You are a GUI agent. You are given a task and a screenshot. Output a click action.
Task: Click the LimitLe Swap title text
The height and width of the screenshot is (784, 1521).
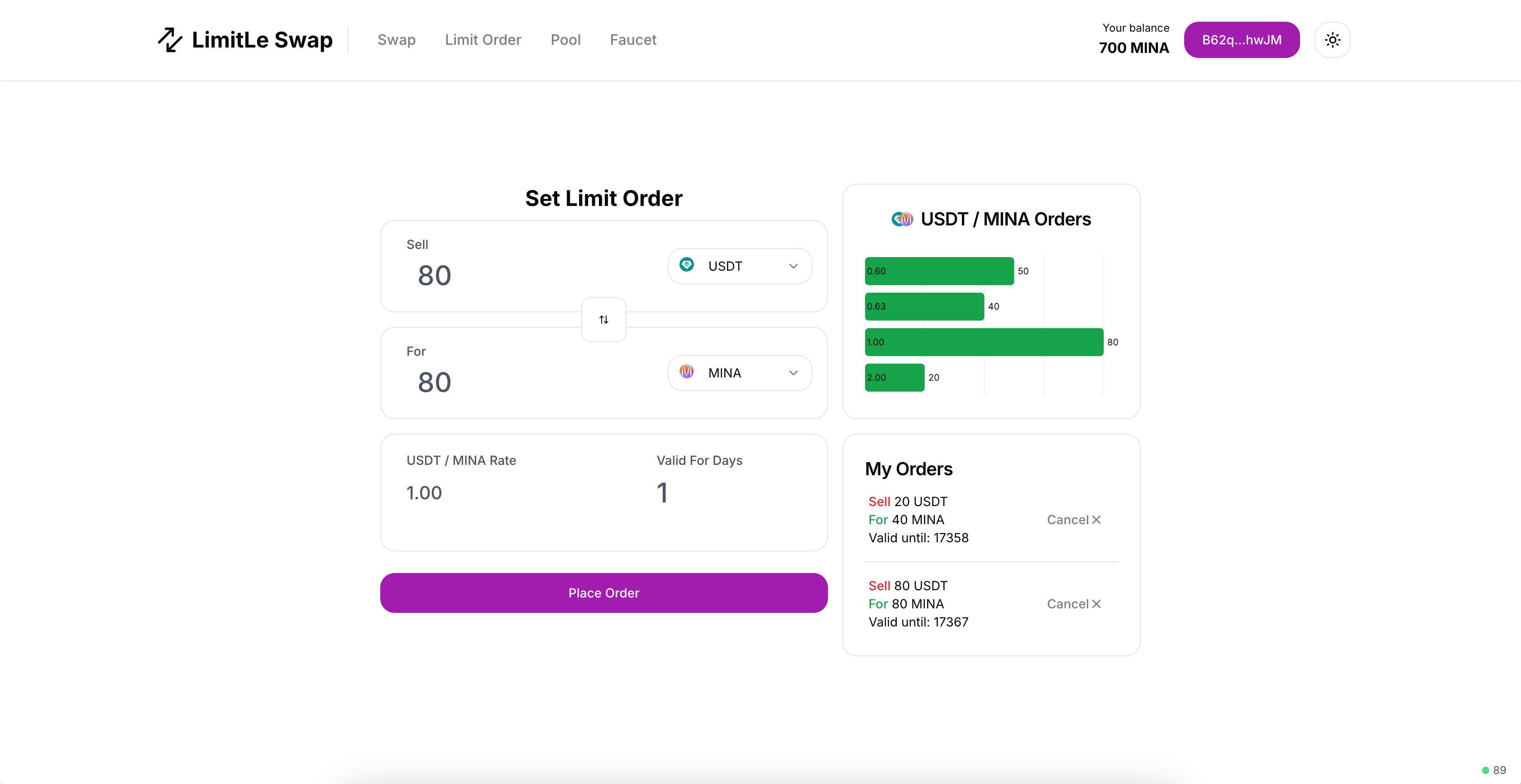[262, 39]
